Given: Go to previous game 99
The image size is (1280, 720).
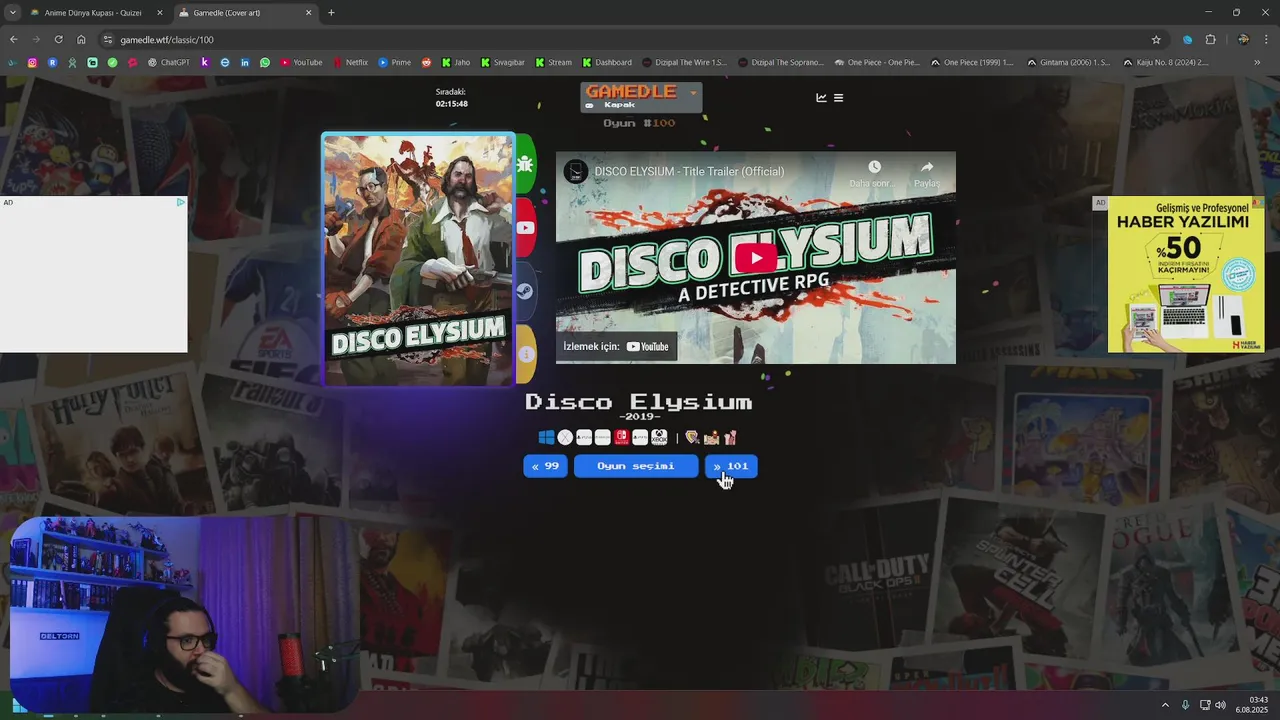Looking at the screenshot, I should point(545,466).
